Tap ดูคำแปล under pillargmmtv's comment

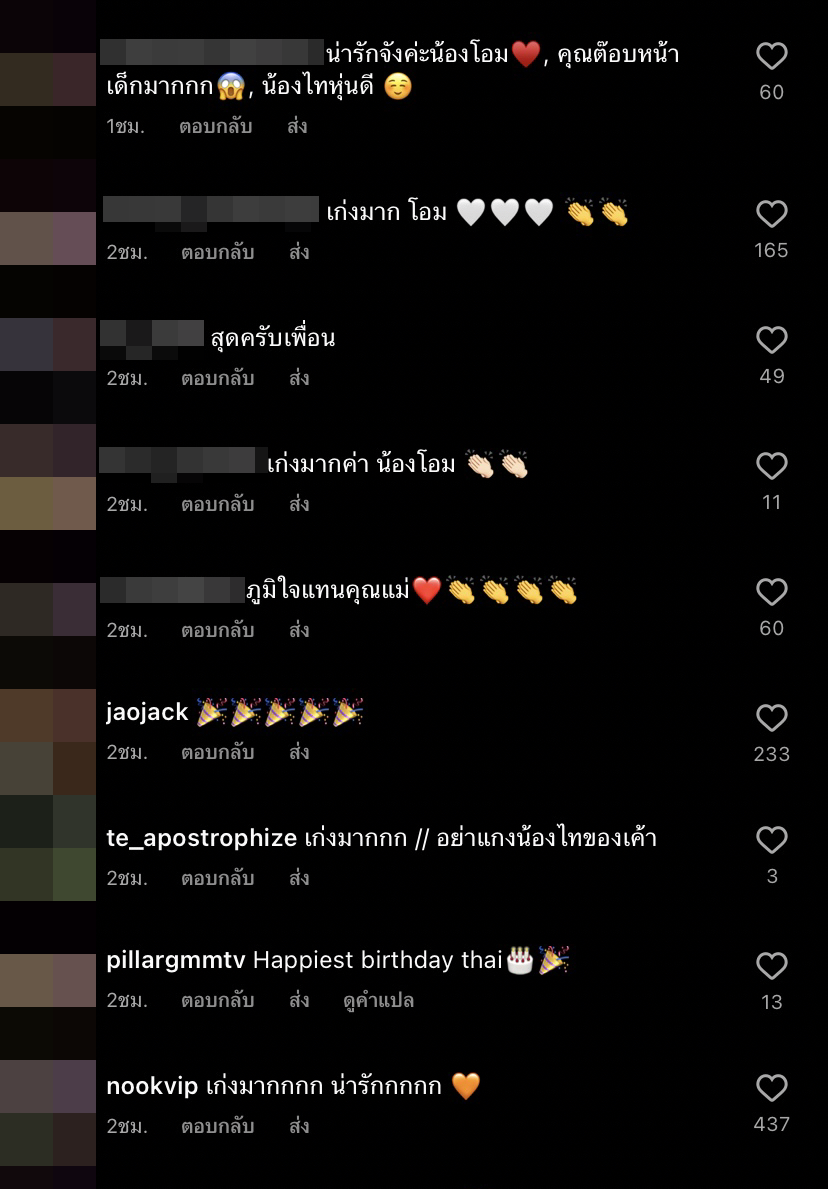[378, 1001]
